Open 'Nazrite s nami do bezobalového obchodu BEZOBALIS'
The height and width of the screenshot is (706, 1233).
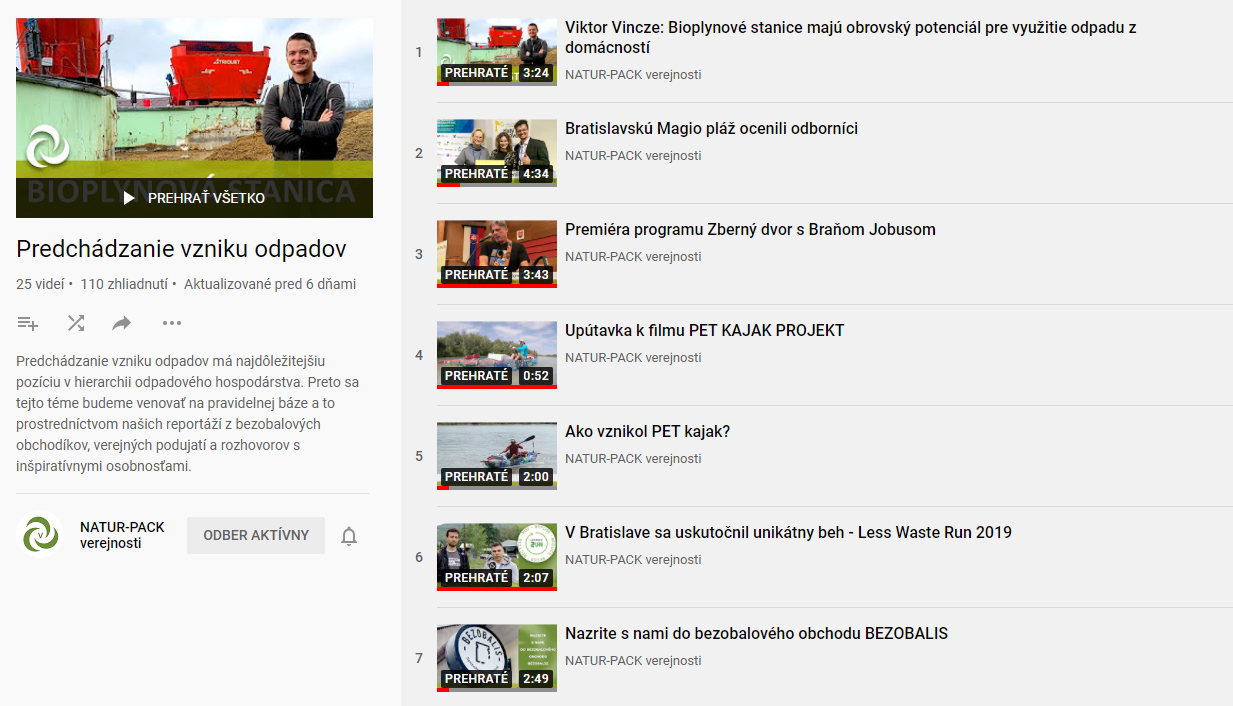coord(756,634)
